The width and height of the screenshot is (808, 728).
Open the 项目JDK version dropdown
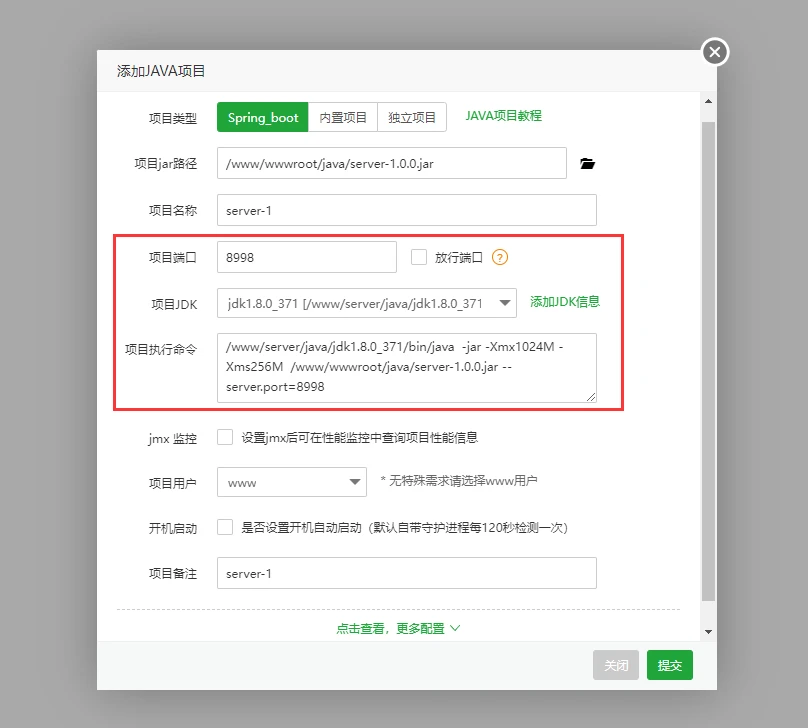[x=366, y=303]
